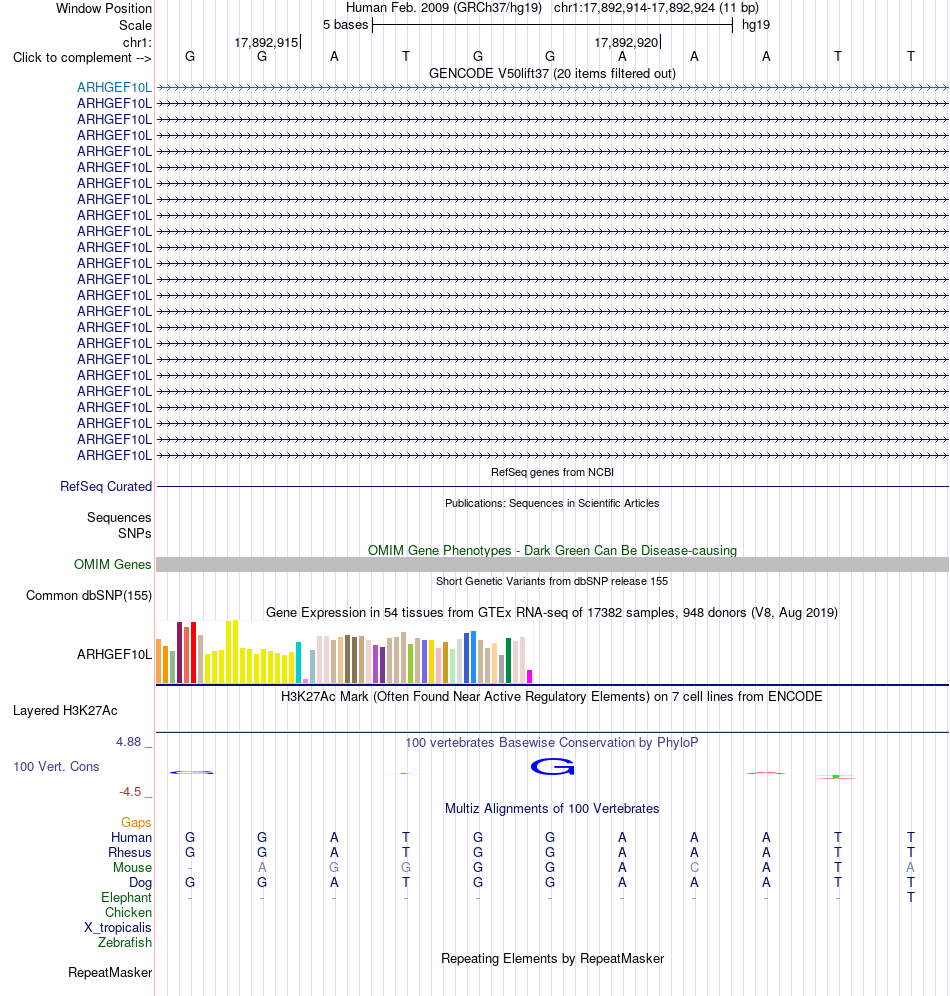Open 'Short Genetic Variants from dbSNP release 155' title
This screenshot has height=996, width=950.
coord(552,581)
